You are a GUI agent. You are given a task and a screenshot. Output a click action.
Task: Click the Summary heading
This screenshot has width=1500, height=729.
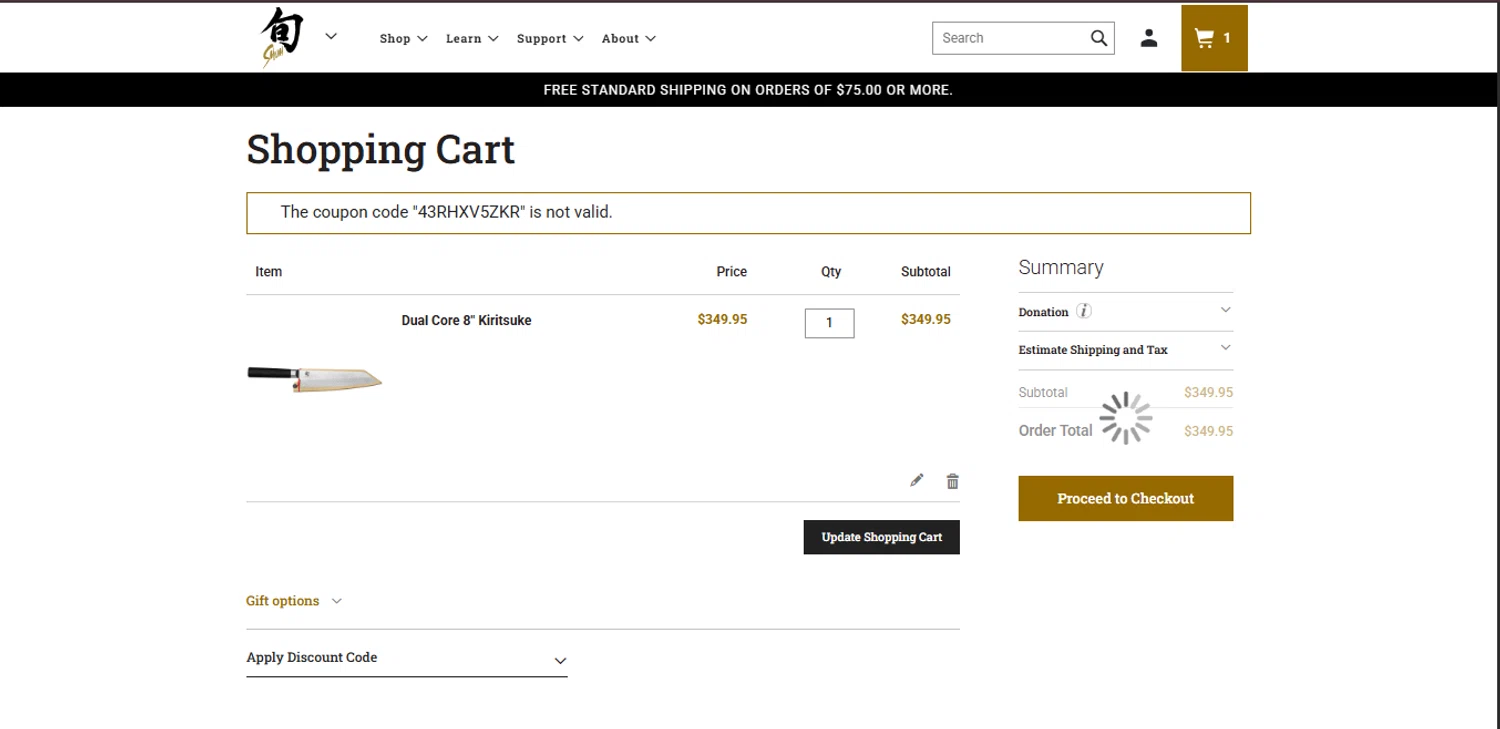tap(1061, 267)
